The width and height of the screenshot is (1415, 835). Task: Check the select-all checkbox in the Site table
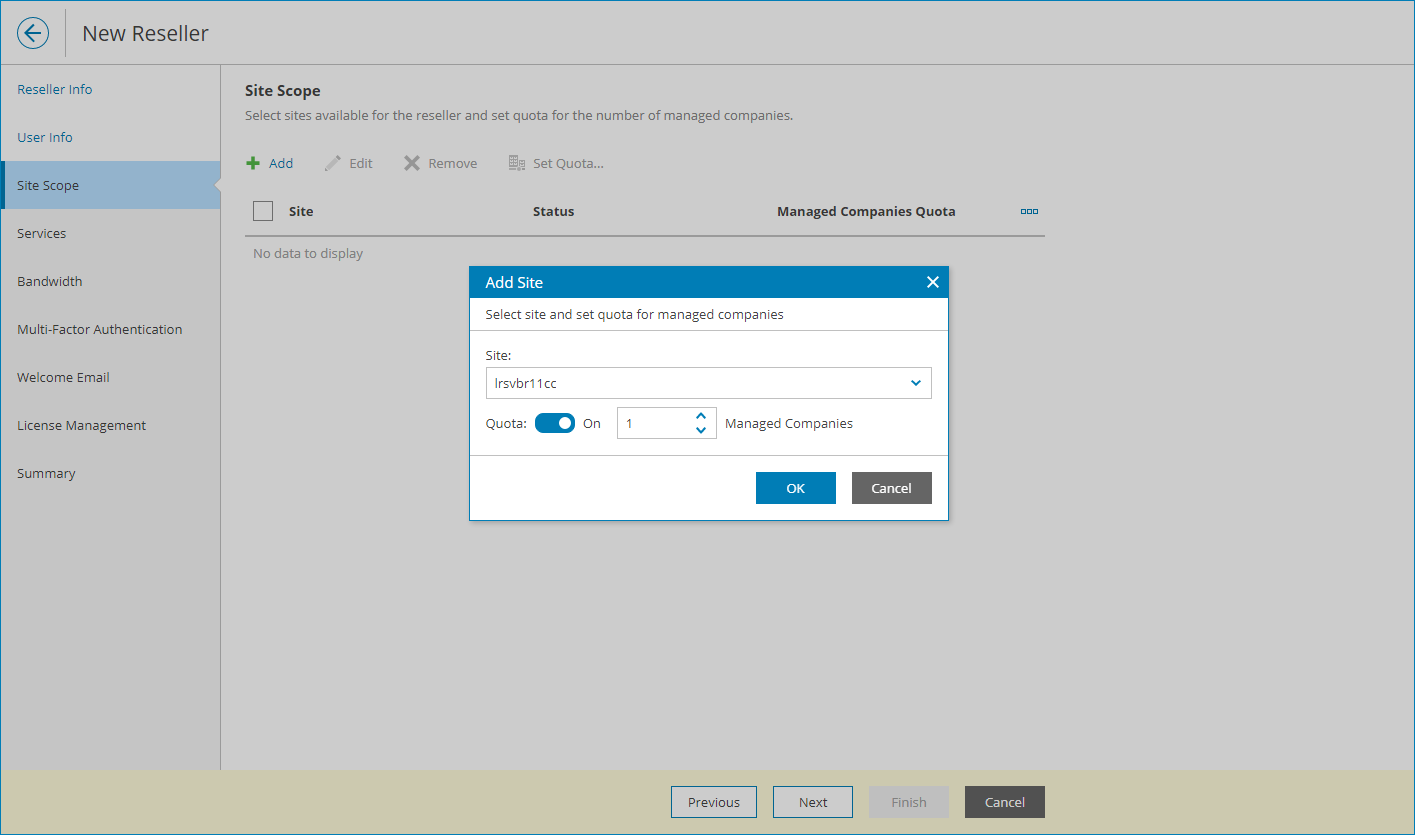(263, 211)
